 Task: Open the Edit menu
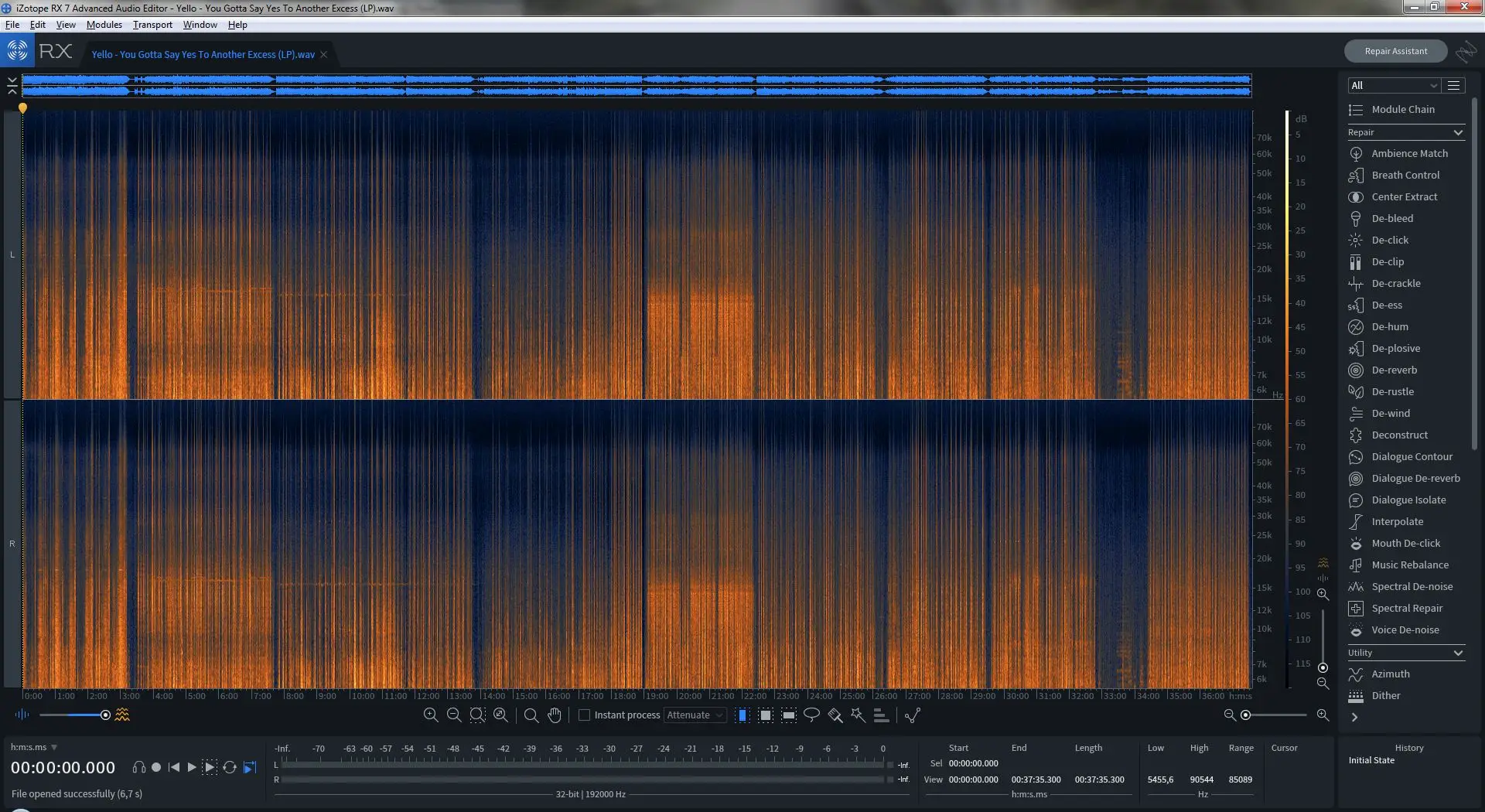(x=37, y=25)
